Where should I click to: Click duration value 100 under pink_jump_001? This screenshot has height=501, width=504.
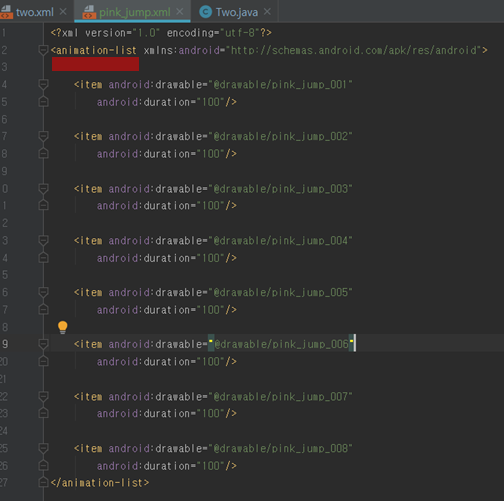pos(211,102)
